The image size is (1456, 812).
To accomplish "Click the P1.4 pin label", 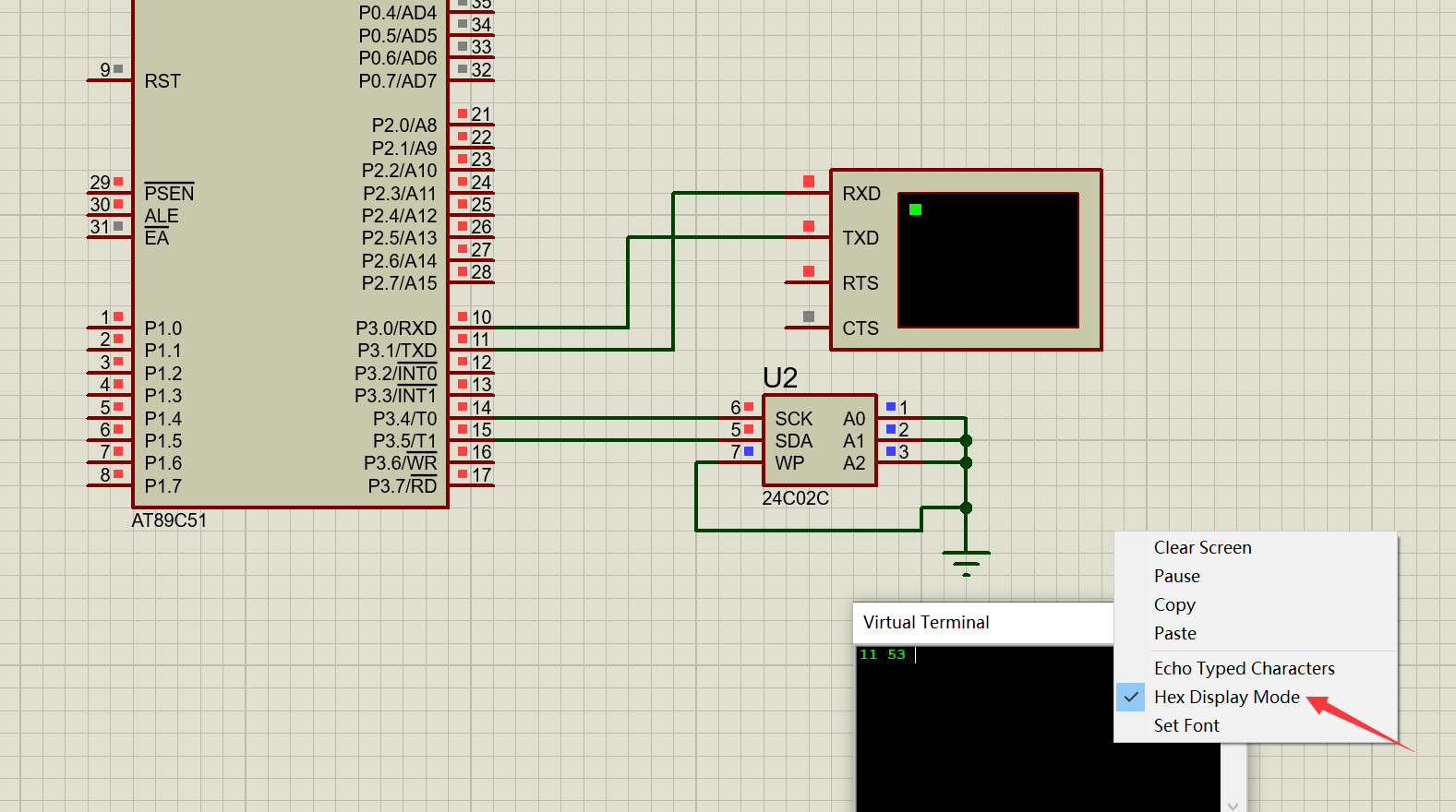I will [x=163, y=419].
